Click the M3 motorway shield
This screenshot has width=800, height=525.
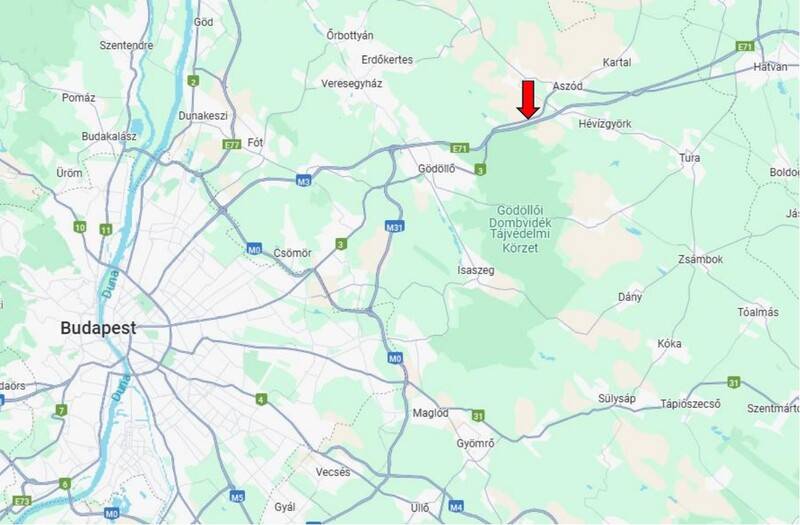click(x=304, y=181)
